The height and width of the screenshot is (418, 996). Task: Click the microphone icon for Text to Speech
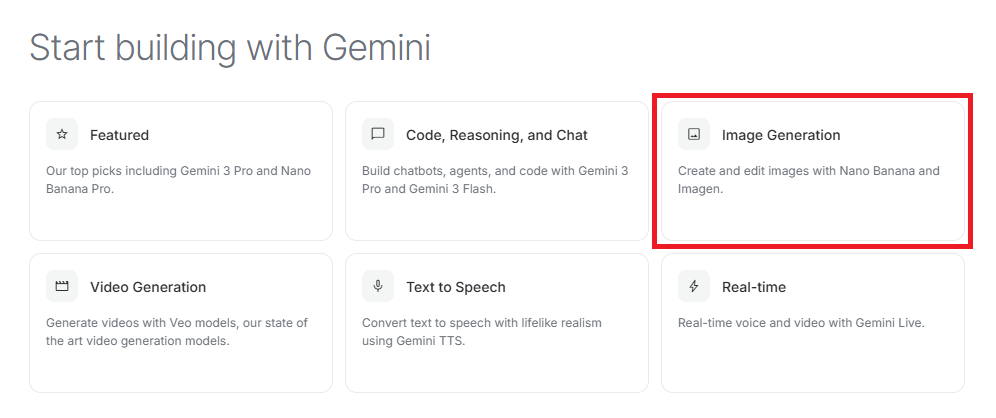(378, 286)
